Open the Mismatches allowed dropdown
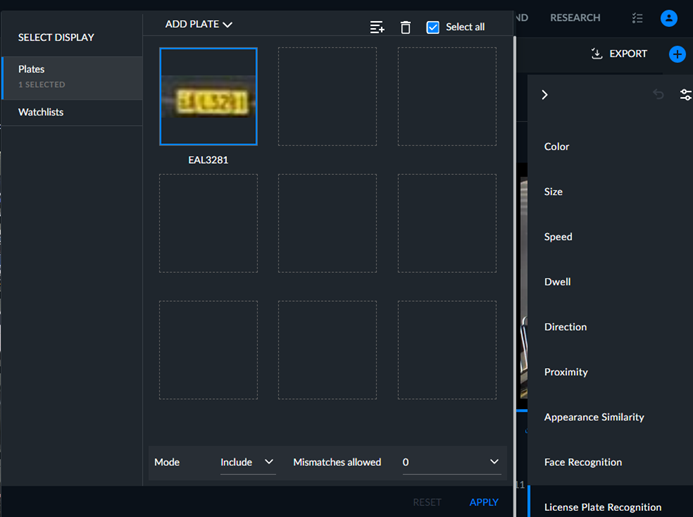Viewport: 693px width, 517px height. tap(451, 463)
